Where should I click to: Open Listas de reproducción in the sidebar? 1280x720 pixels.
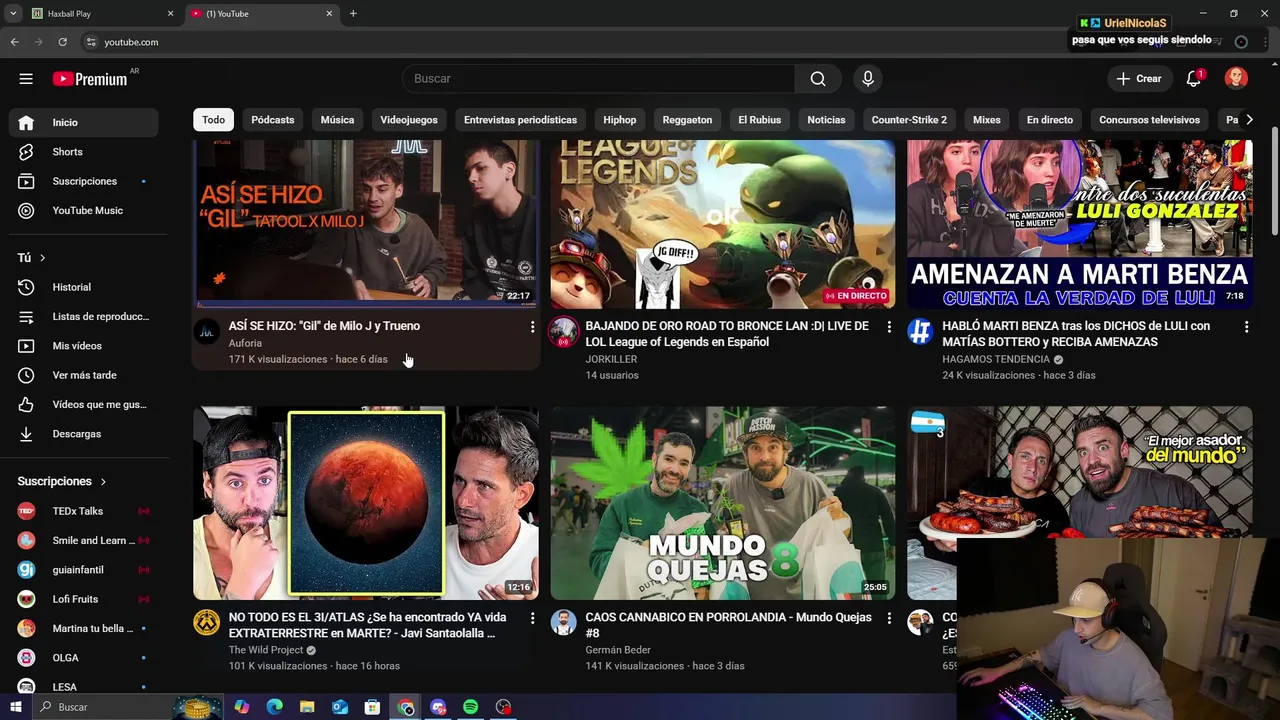point(84,316)
